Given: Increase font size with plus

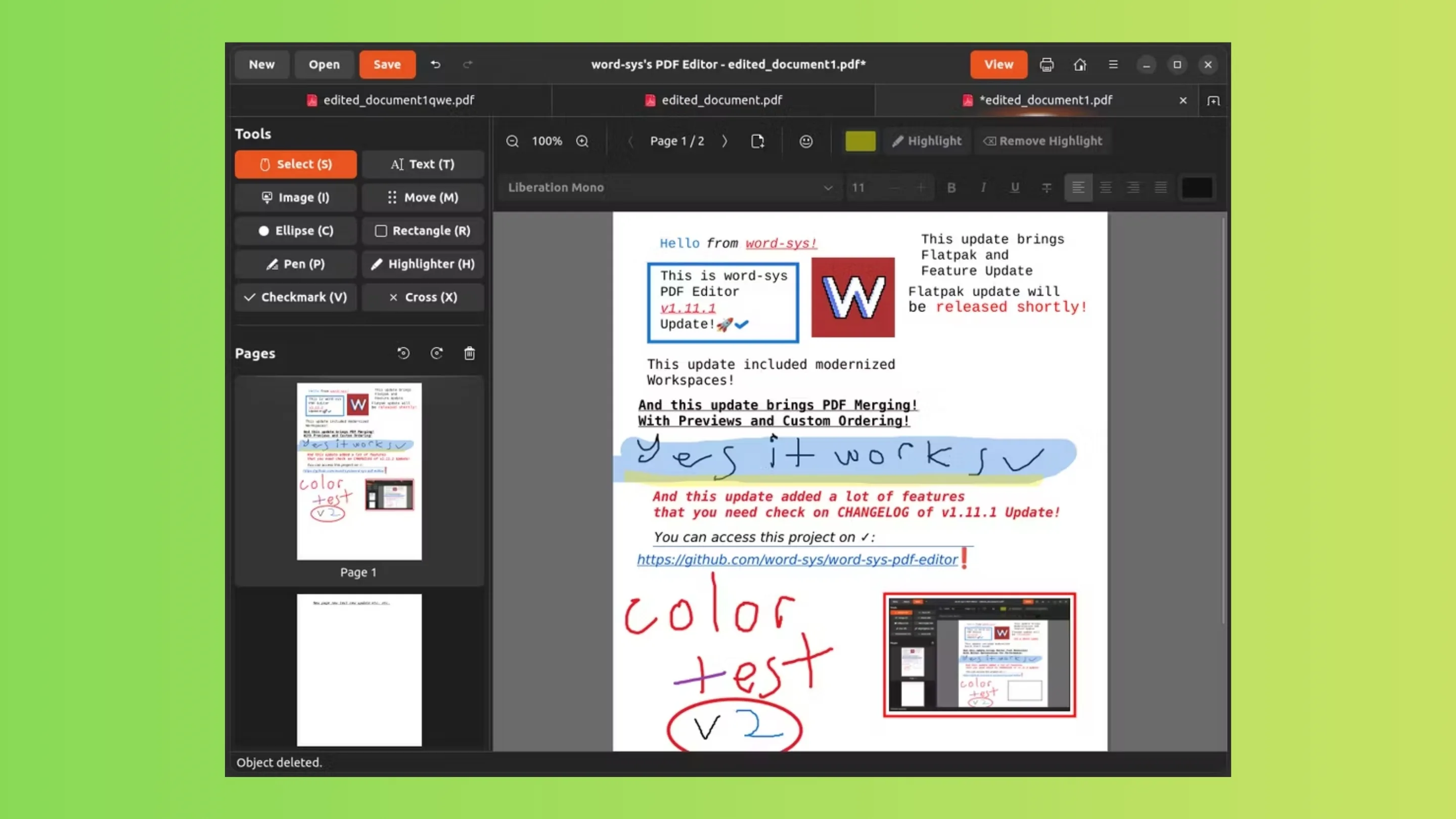Looking at the screenshot, I should [921, 188].
